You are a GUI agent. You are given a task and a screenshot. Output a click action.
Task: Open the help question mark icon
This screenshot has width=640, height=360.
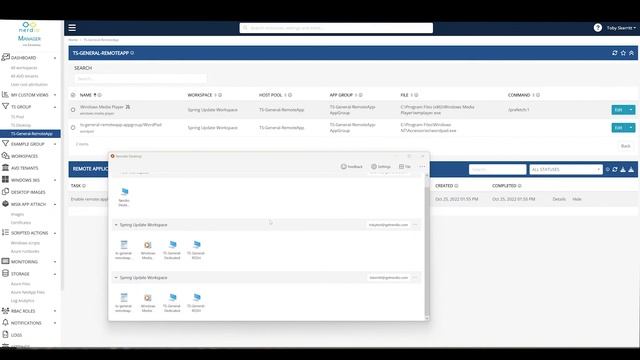598,28
